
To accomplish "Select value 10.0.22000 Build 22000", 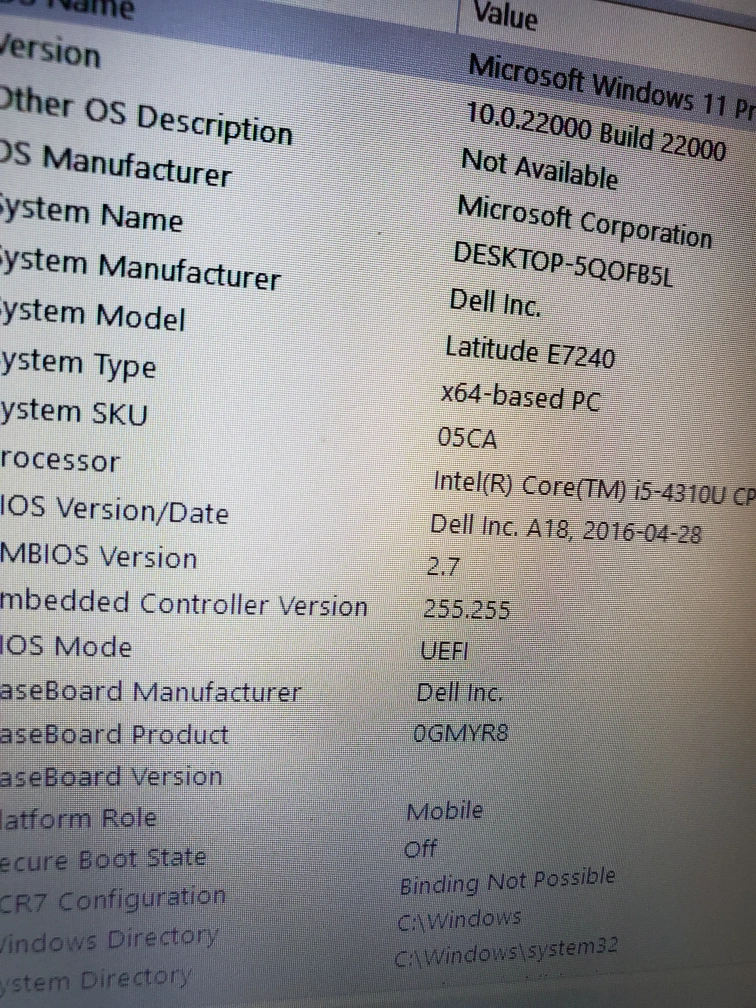I will click(x=595, y=132).
